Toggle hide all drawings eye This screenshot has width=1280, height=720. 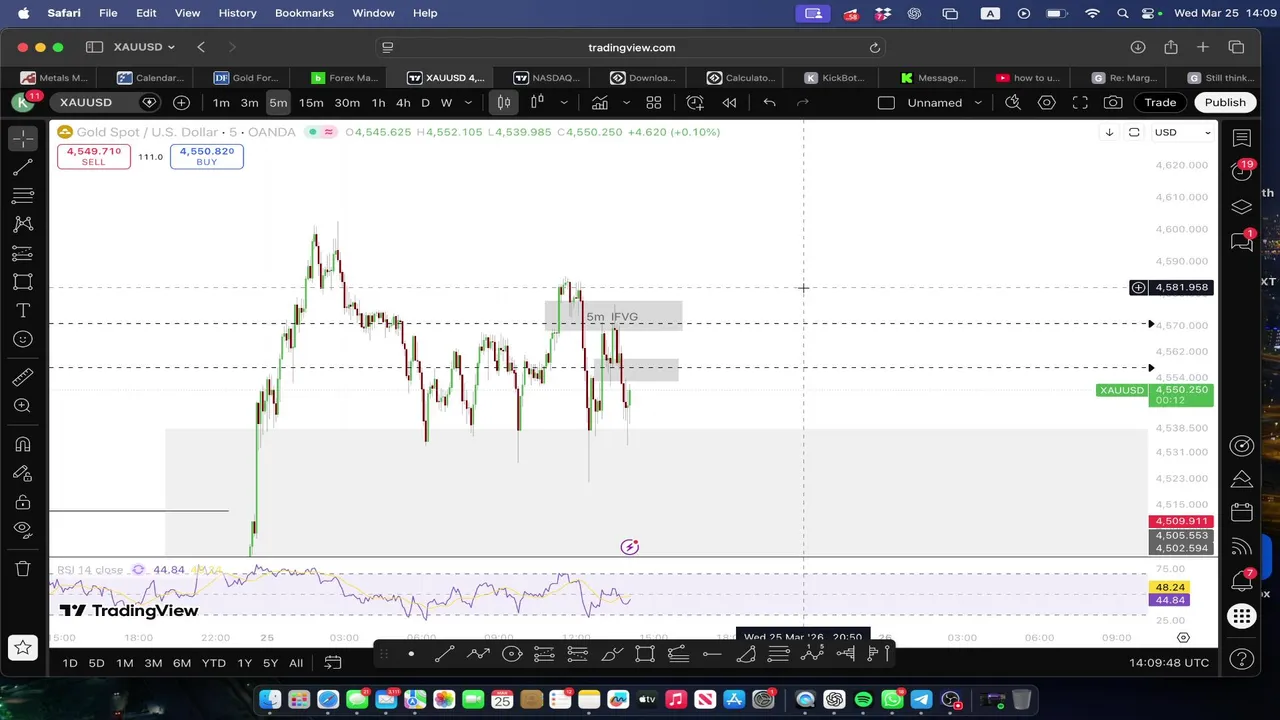click(x=23, y=530)
